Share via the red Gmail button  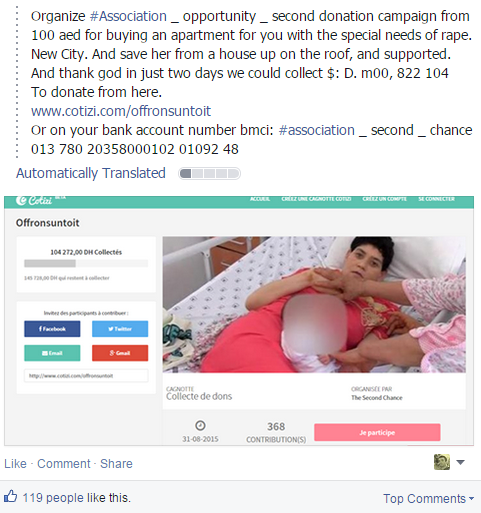tap(120, 353)
